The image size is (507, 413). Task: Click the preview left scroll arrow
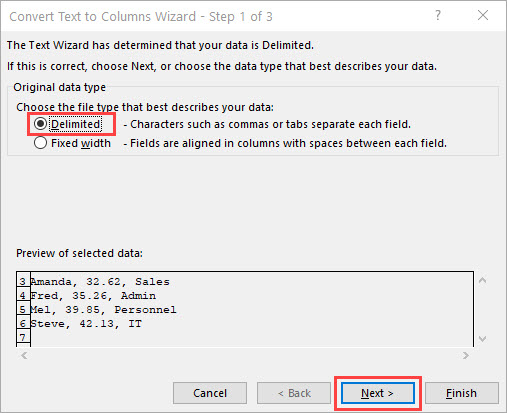[x=24, y=356]
